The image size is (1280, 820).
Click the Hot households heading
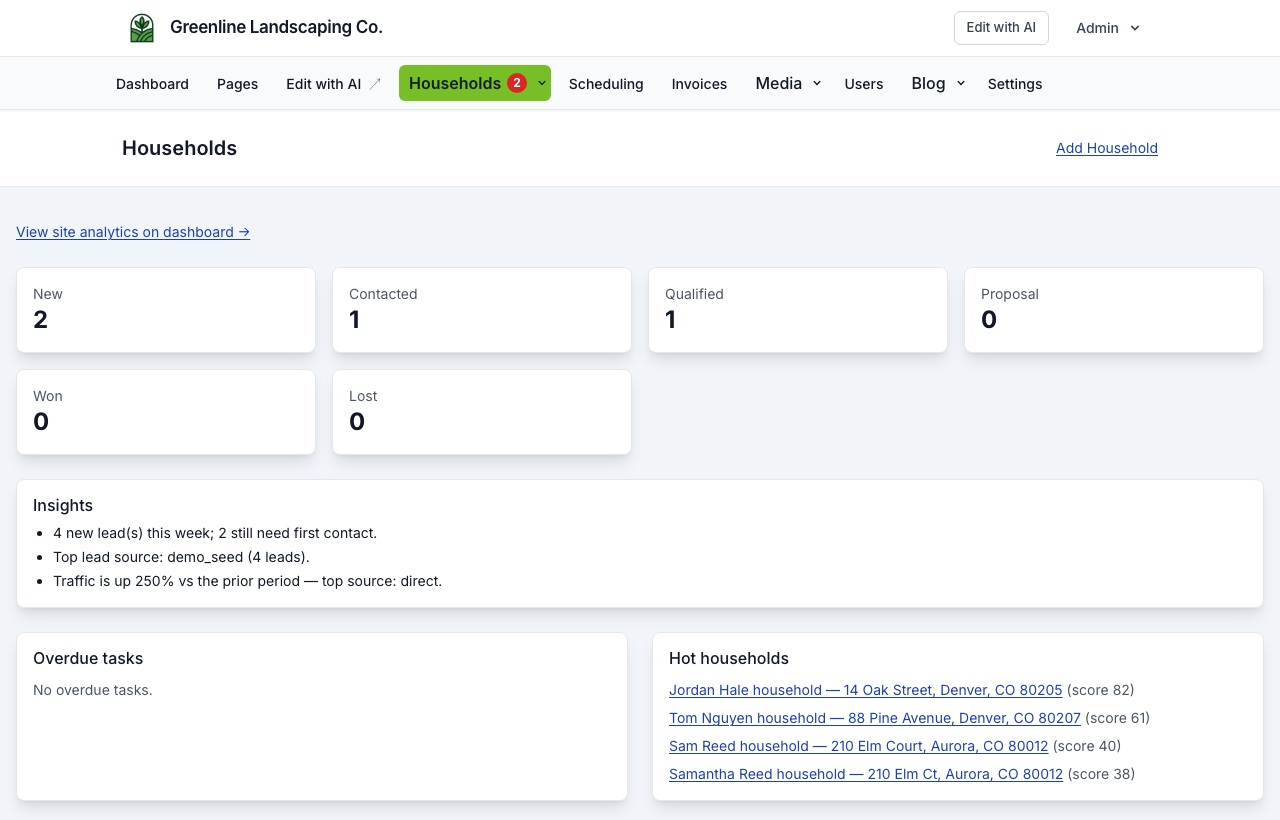tap(729, 658)
